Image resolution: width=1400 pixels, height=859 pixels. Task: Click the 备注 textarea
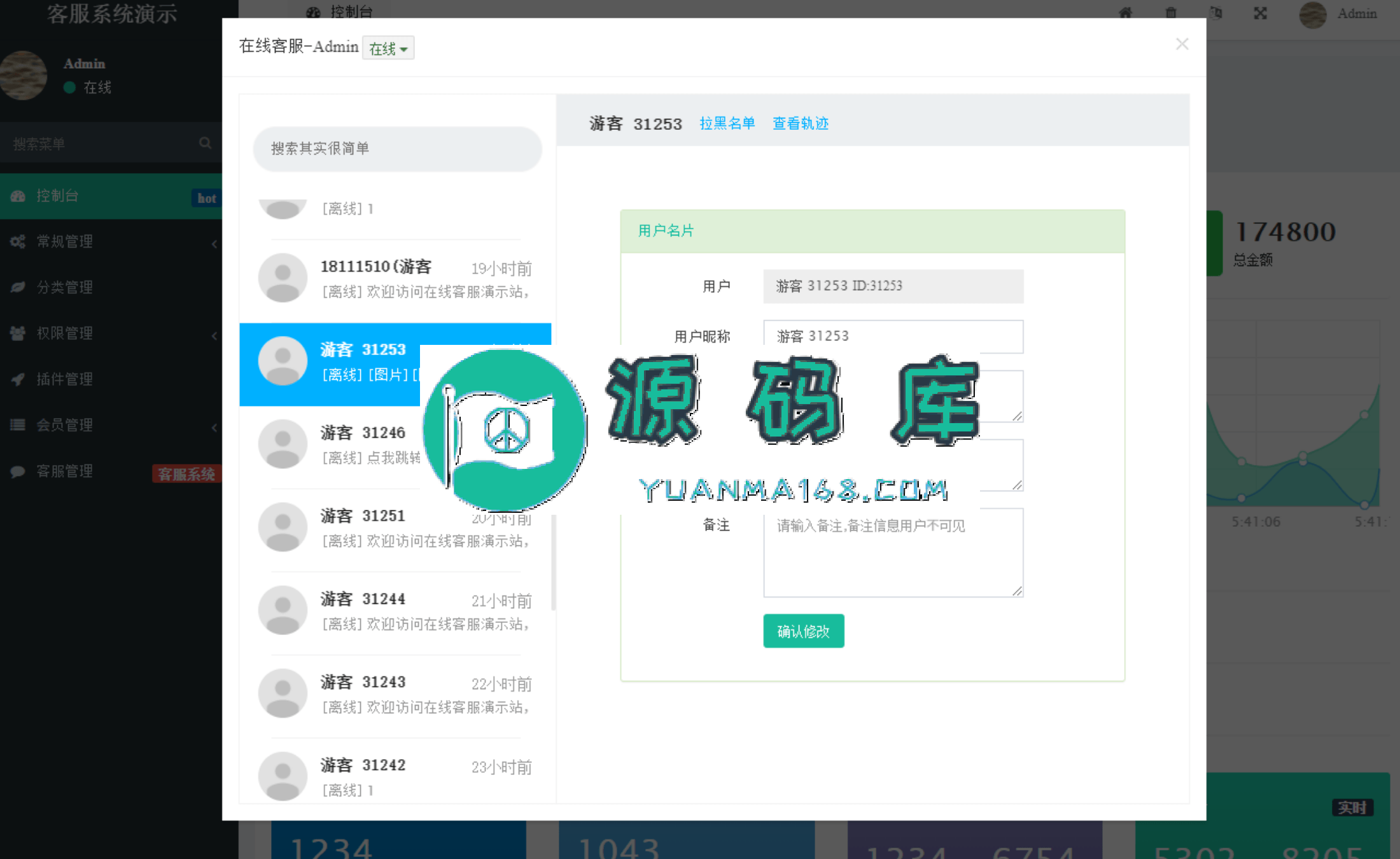pyautogui.click(x=893, y=552)
